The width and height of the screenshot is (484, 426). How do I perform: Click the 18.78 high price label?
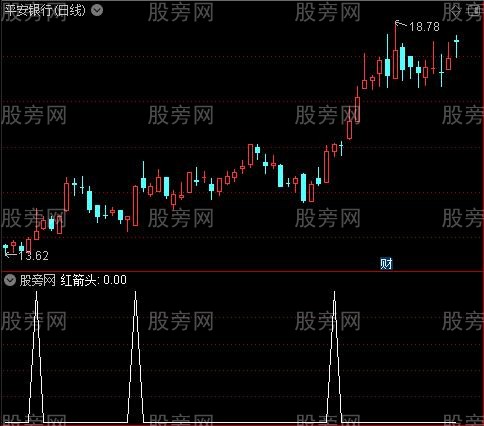click(424, 27)
